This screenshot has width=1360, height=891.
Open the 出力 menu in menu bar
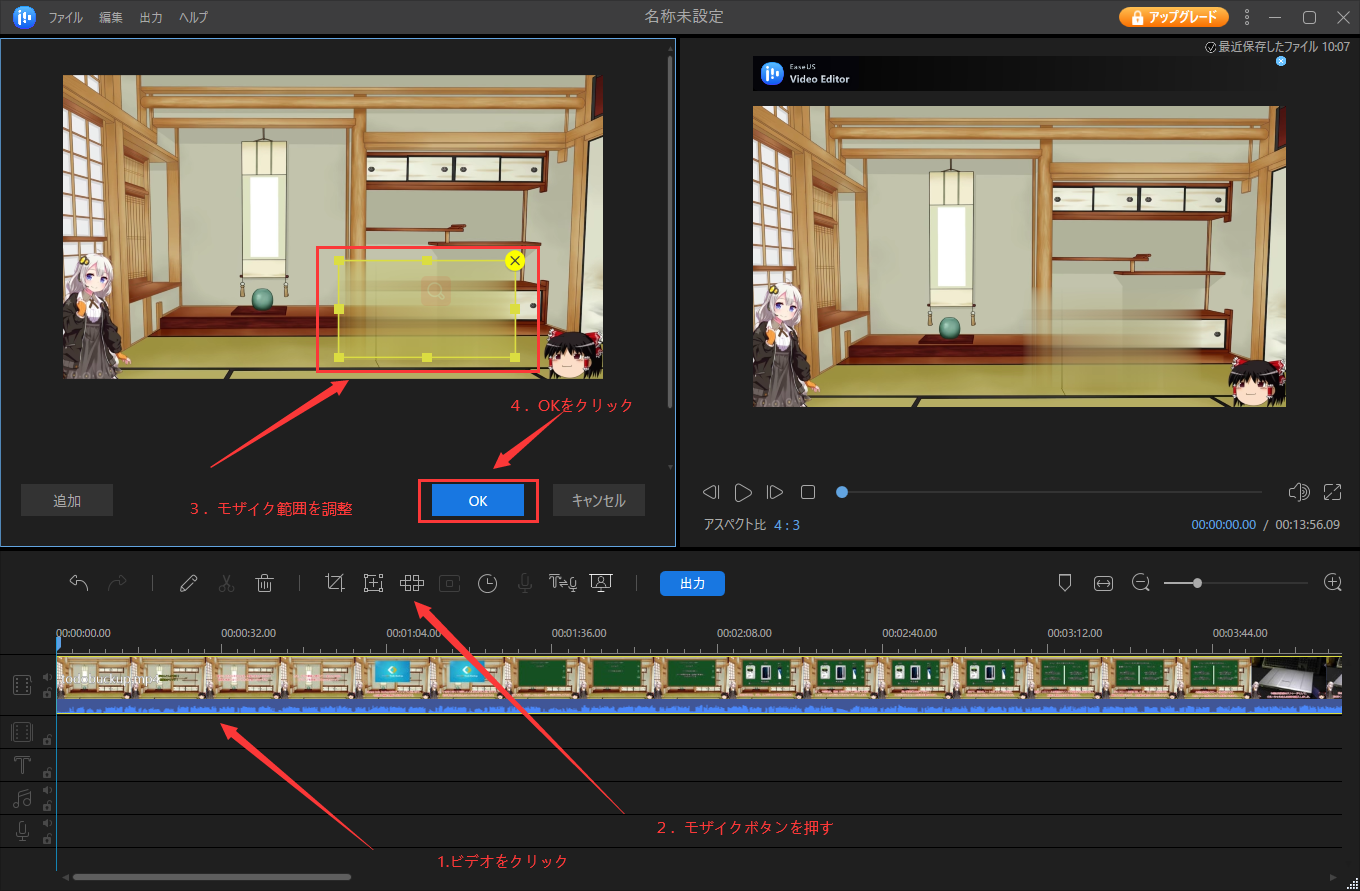click(151, 18)
